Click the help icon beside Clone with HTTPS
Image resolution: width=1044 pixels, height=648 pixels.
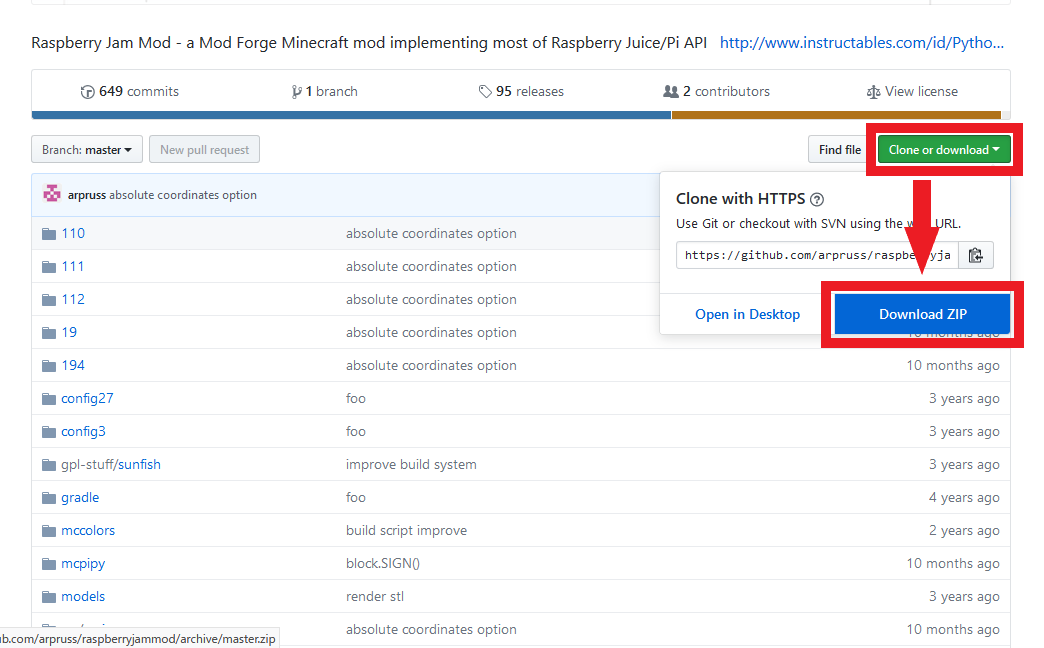pyautogui.click(x=816, y=199)
